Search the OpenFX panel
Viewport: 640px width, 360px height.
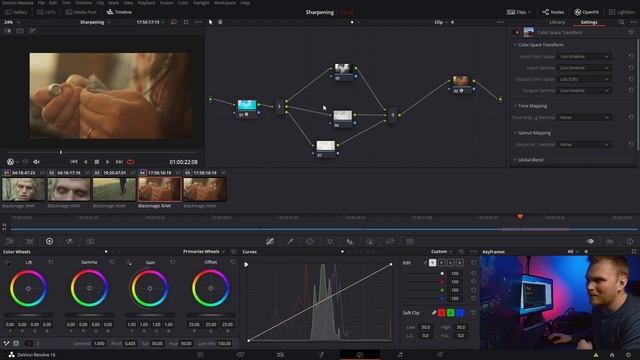point(621,22)
